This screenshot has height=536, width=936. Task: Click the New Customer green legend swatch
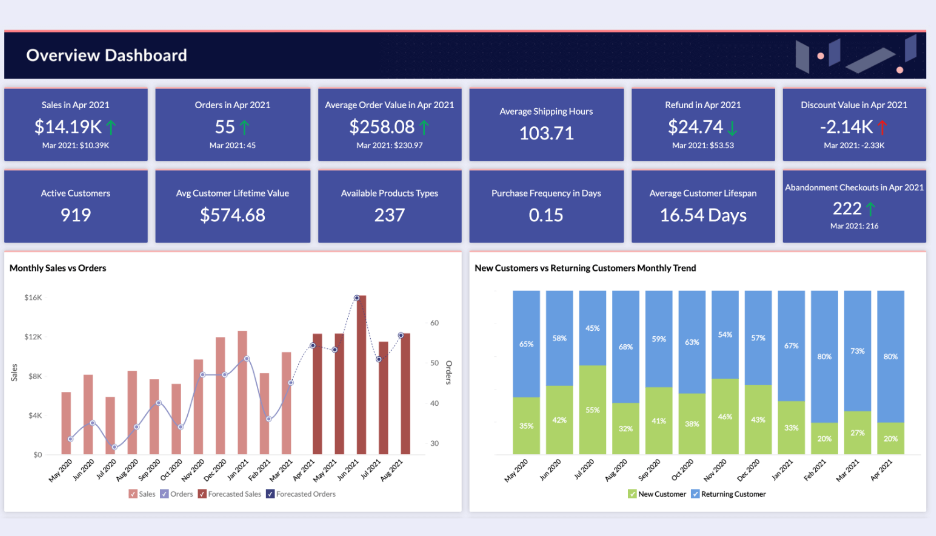(x=632, y=494)
